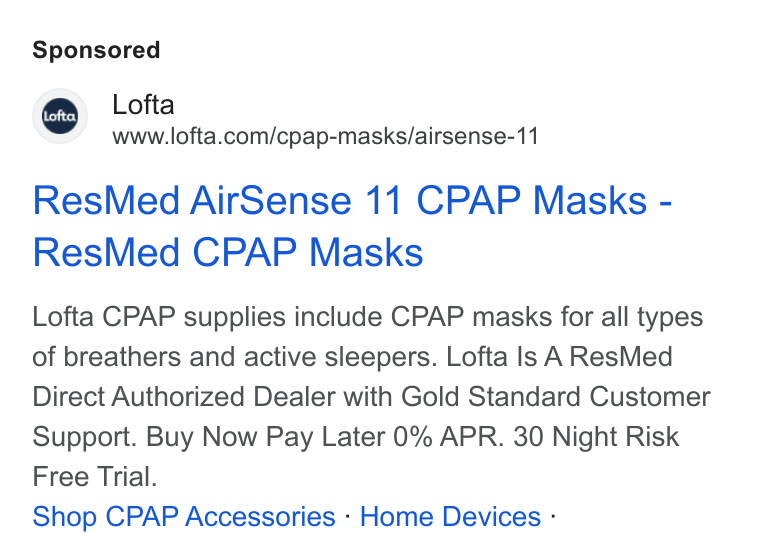760x558 pixels.
Task: Open the ResMed AirSense 11 CPAP Masks headline
Action: point(352,226)
